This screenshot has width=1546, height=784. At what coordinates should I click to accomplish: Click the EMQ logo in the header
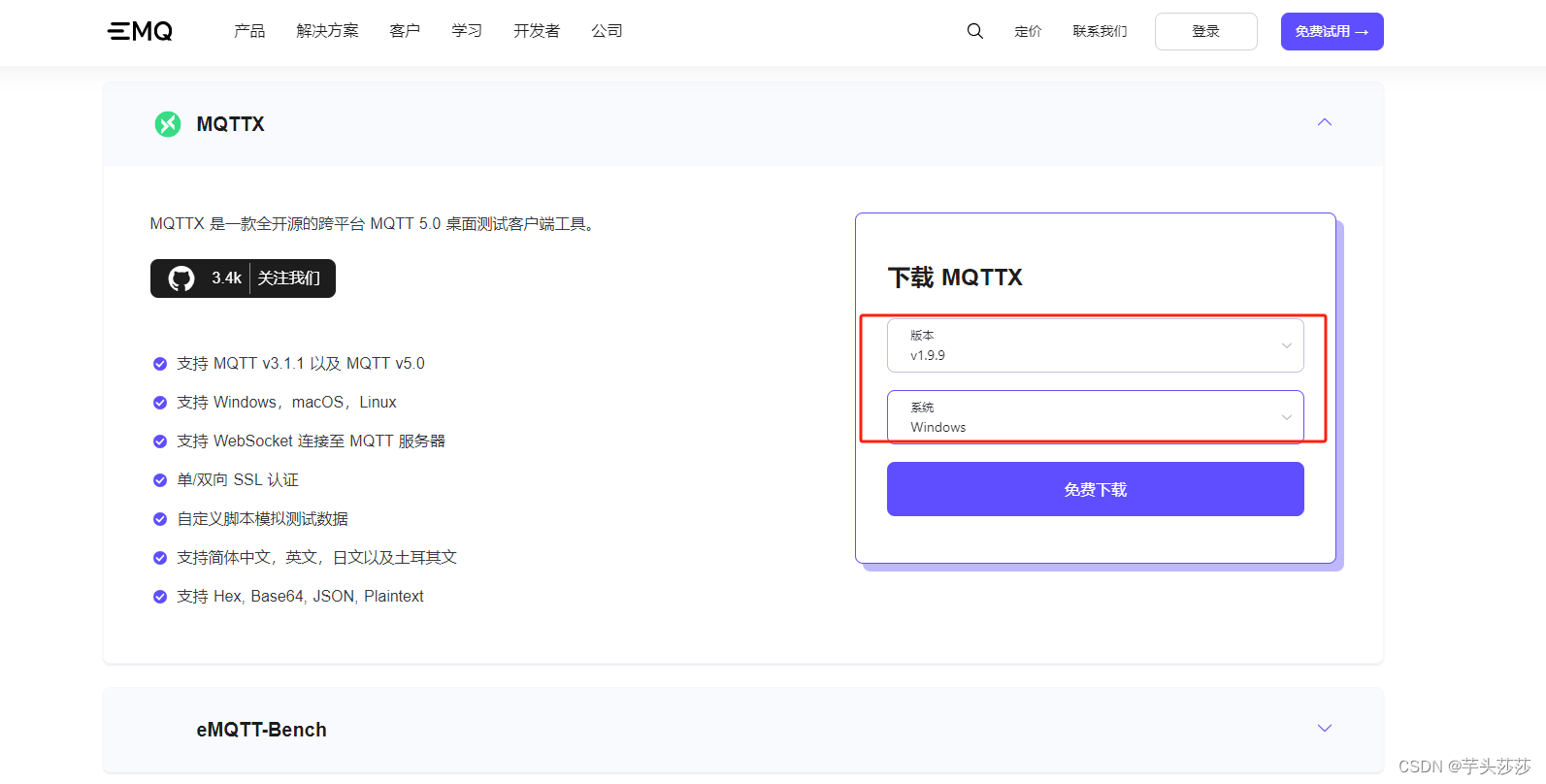coord(140,31)
